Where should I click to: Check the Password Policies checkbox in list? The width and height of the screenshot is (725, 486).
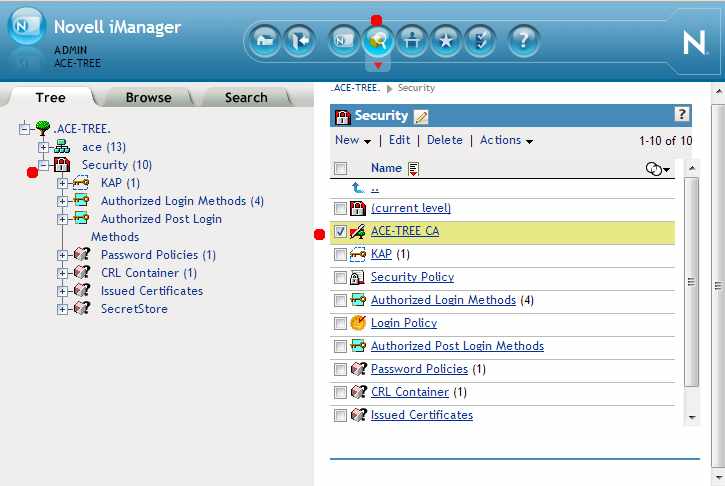pos(340,369)
